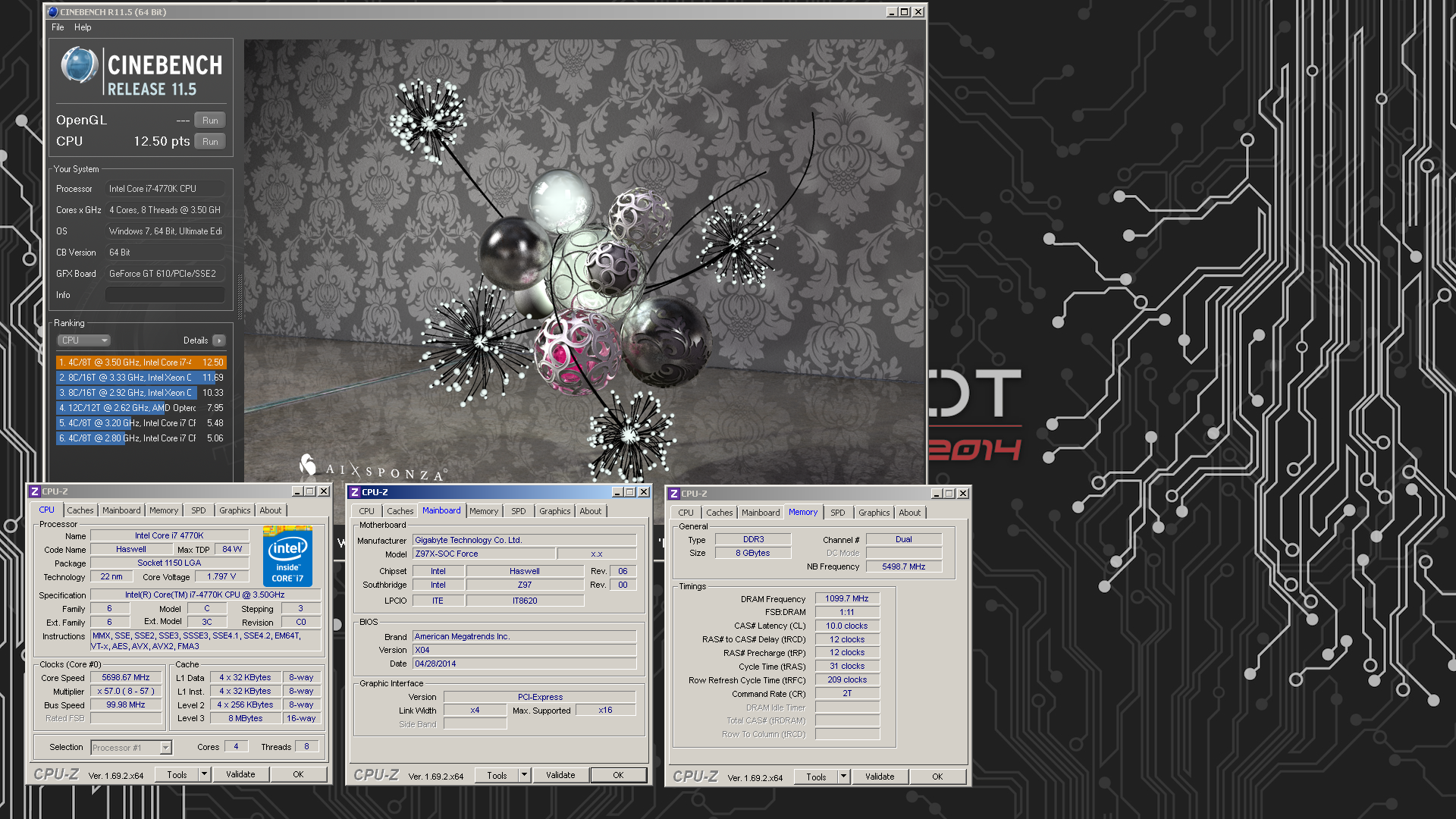Select ranking row 1 with score 12.50
This screenshot has width=1456, height=819.
pyautogui.click(x=141, y=362)
